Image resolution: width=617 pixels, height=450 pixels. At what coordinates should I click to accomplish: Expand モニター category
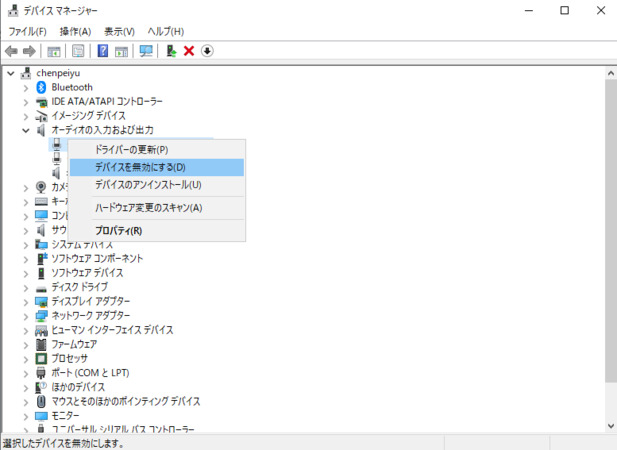(26, 416)
